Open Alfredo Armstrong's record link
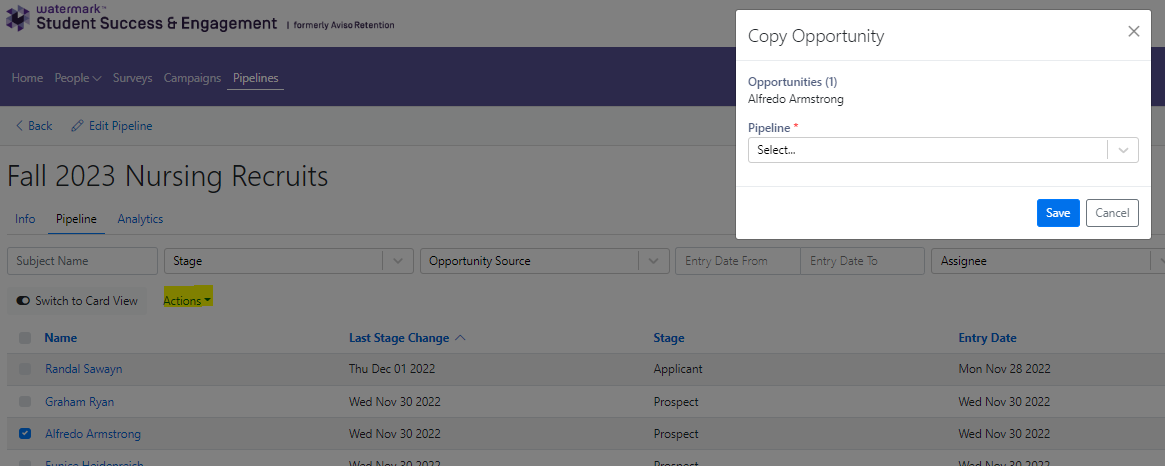The image size is (1165, 466). pos(93,433)
